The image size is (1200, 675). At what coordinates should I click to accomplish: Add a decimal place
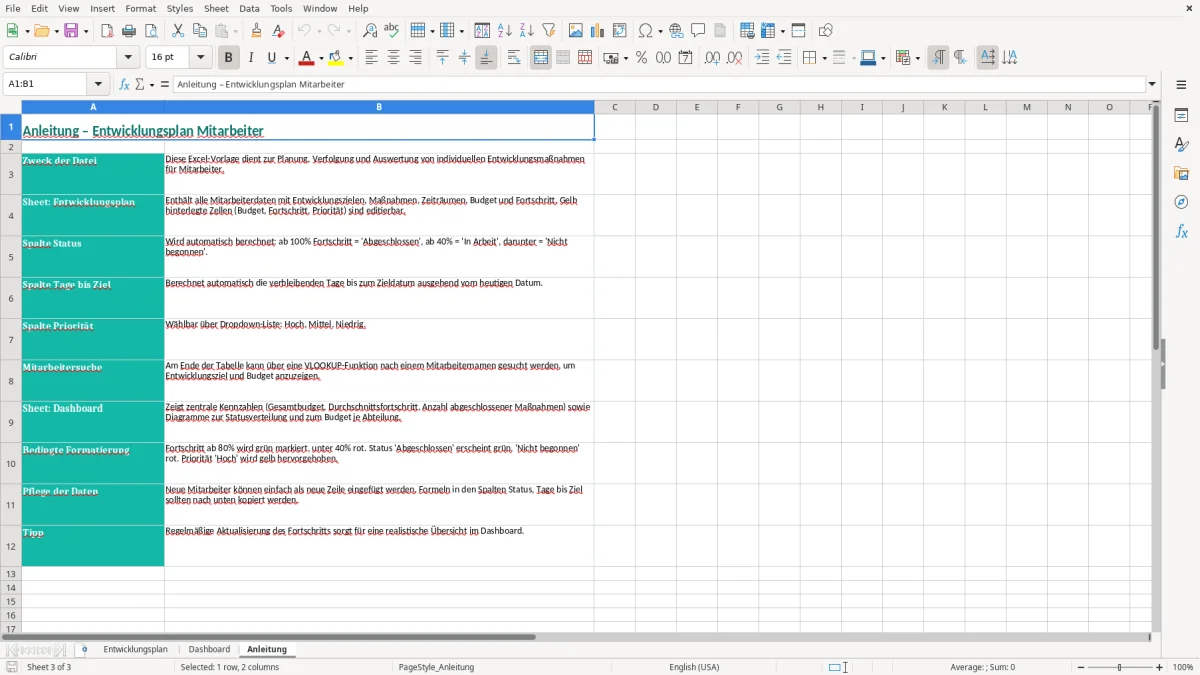[x=712, y=58]
